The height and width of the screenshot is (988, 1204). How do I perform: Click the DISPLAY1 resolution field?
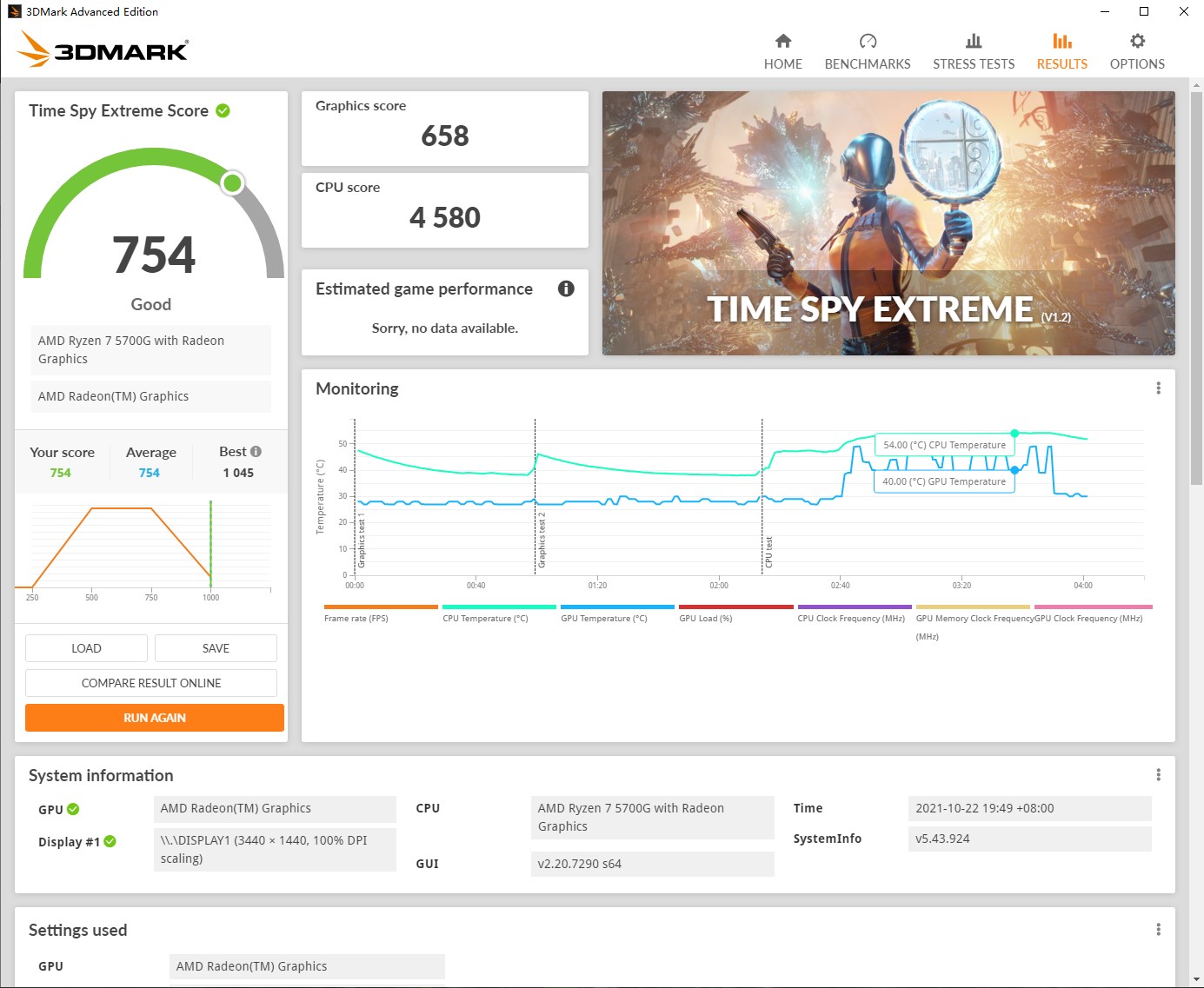(275, 850)
